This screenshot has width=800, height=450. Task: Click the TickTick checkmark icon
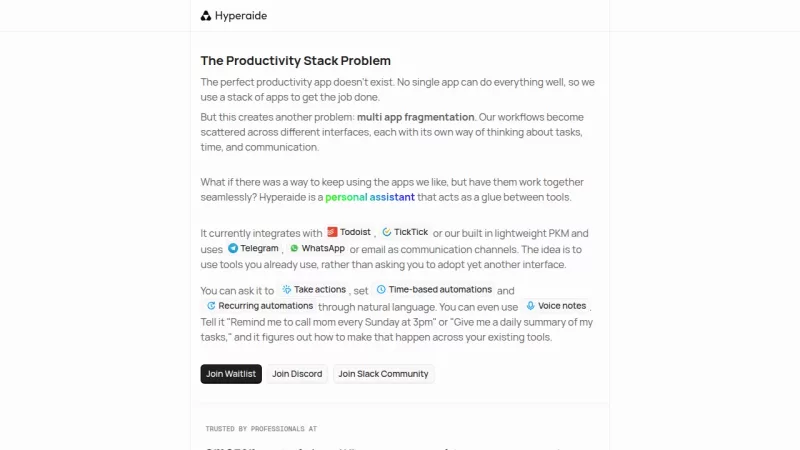tap(387, 232)
